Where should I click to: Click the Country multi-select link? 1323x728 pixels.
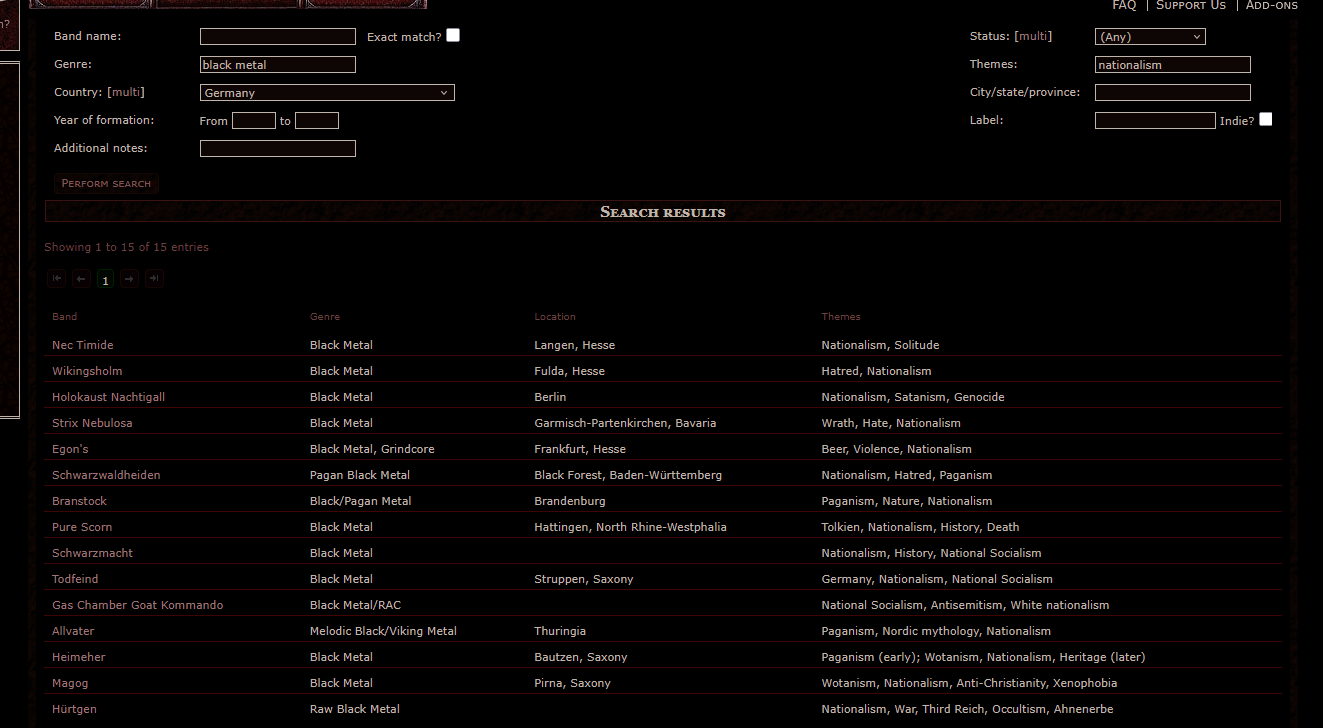pyautogui.click(x=126, y=92)
